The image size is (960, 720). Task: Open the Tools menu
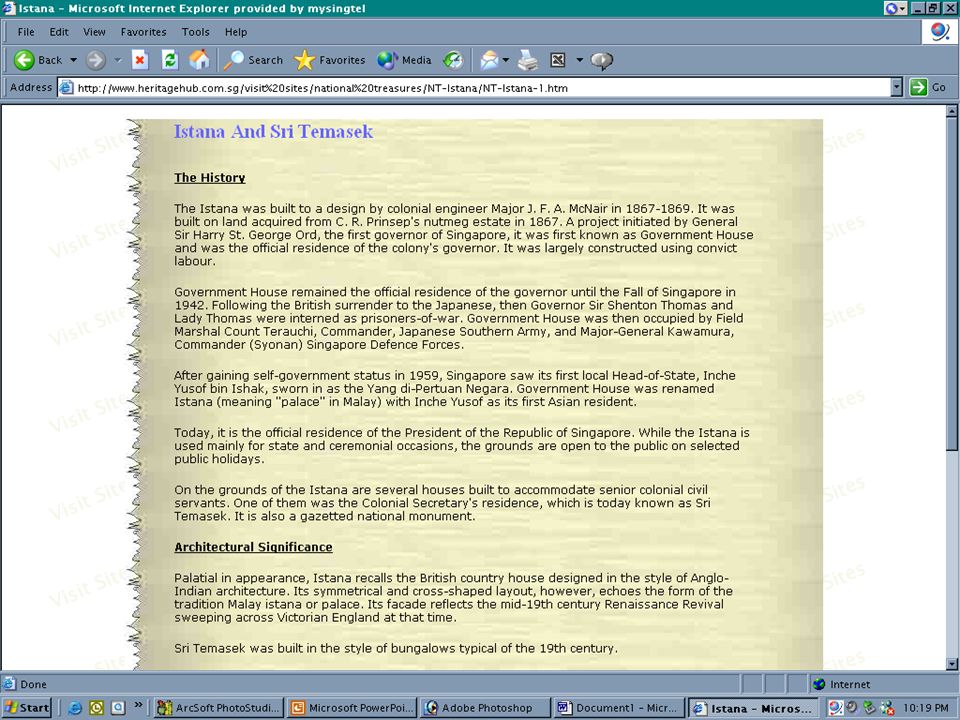pos(195,32)
